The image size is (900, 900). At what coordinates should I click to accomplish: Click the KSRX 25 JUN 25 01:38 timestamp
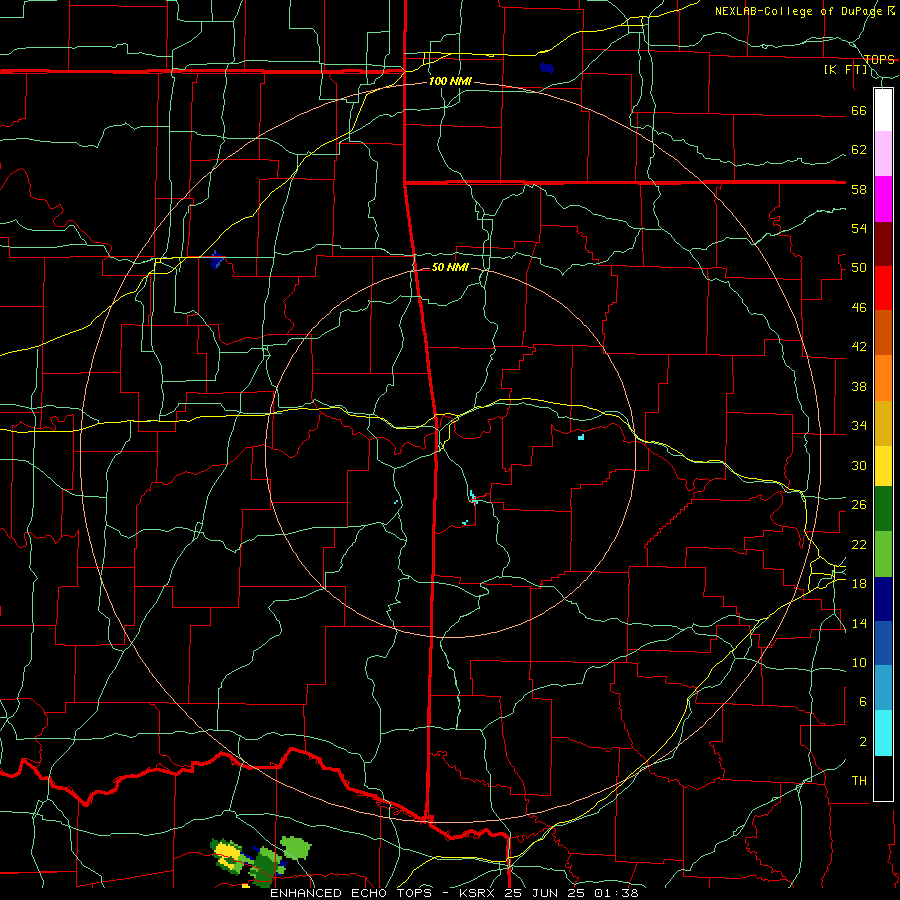tap(549, 893)
